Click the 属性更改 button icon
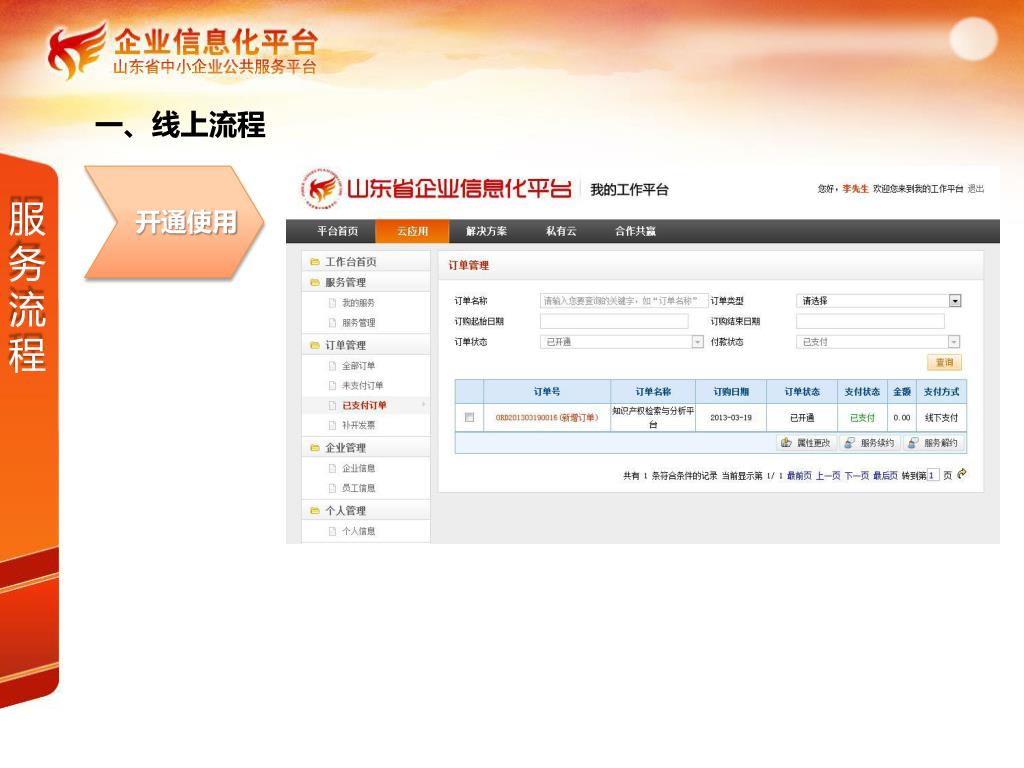The width and height of the screenshot is (1024, 768). click(x=786, y=443)
